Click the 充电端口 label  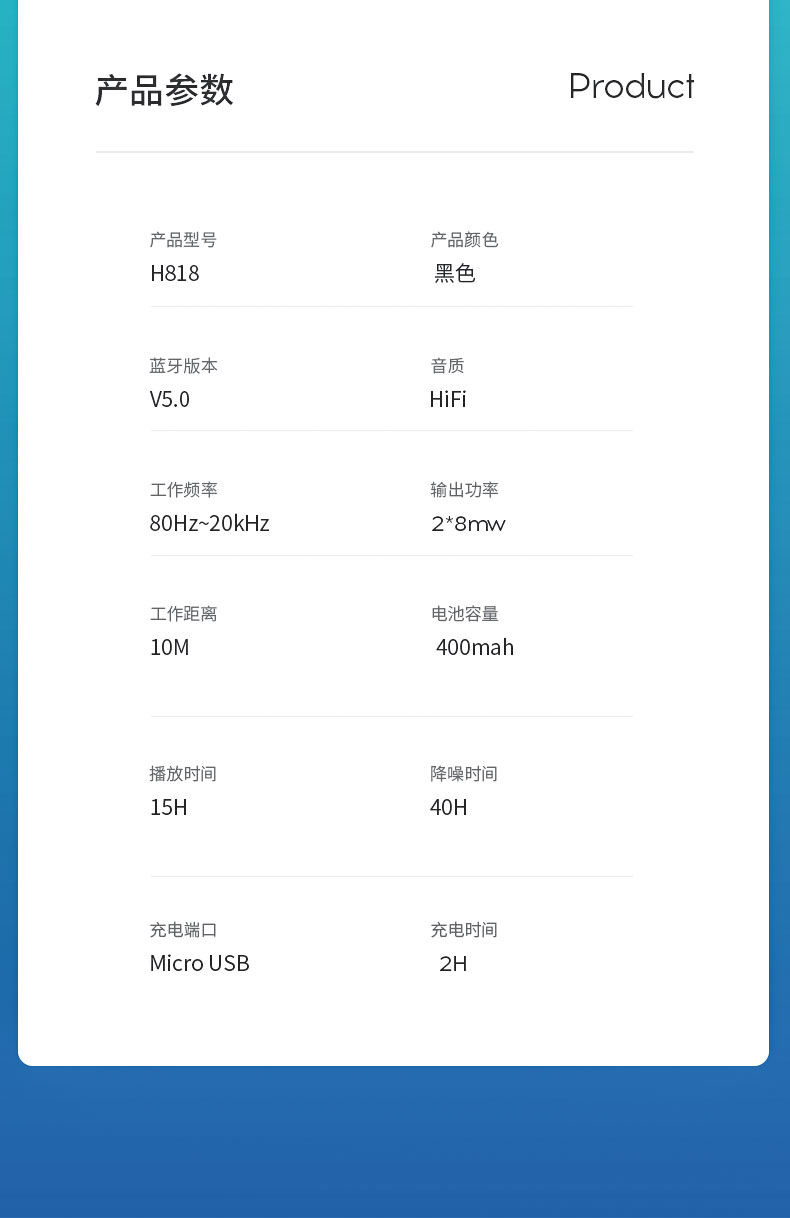[x=184, y=930]
